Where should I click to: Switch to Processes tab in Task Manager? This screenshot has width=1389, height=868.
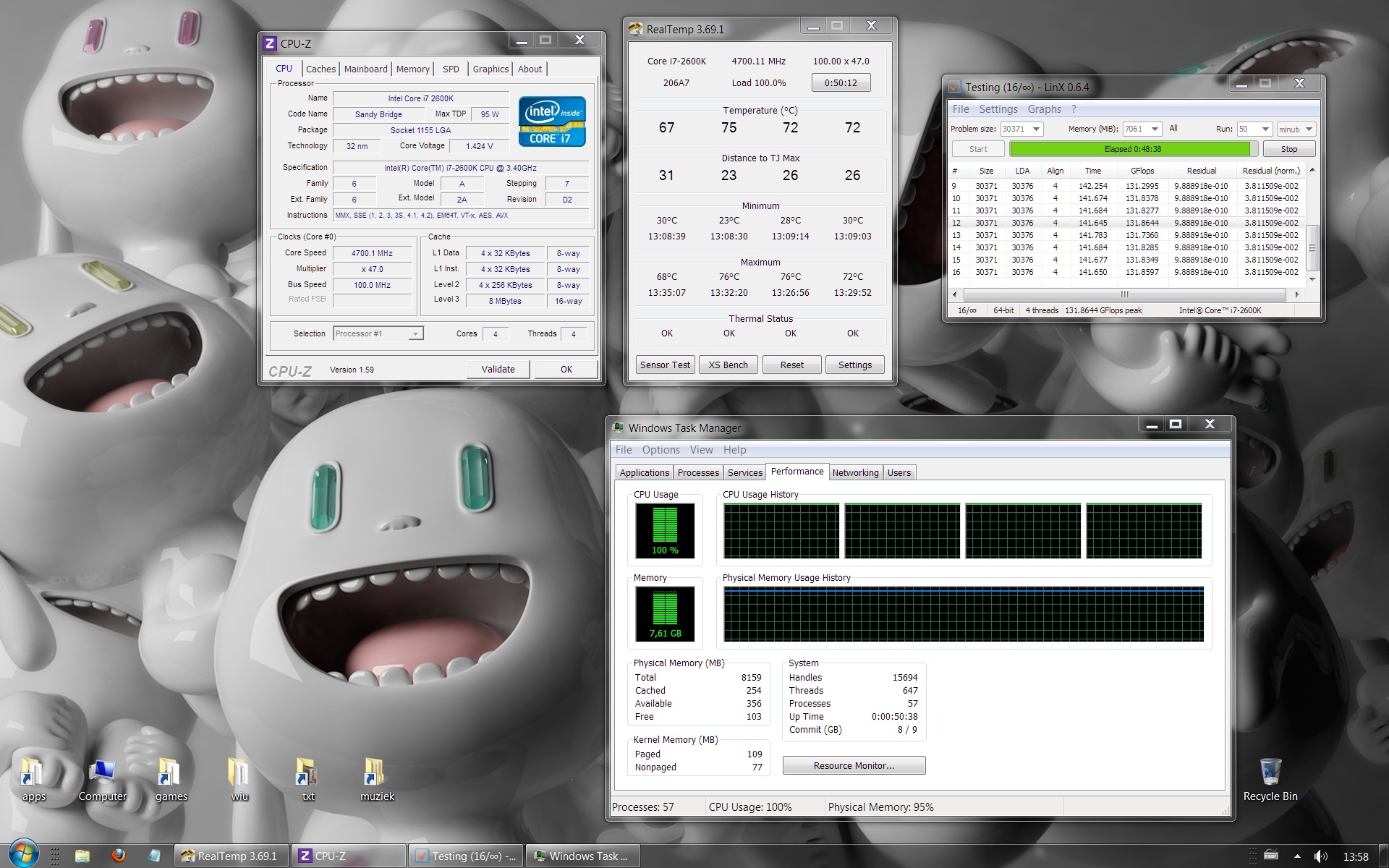[698, 472]
